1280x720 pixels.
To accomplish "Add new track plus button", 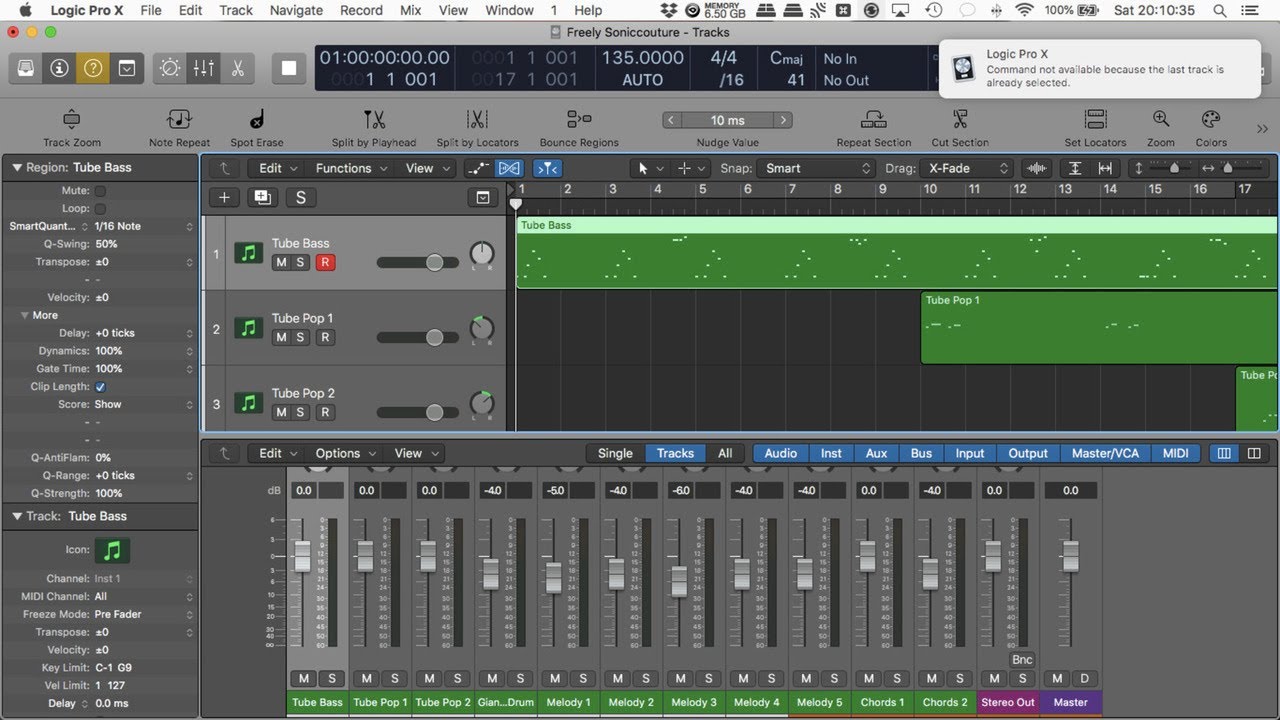I will [224, 198].
